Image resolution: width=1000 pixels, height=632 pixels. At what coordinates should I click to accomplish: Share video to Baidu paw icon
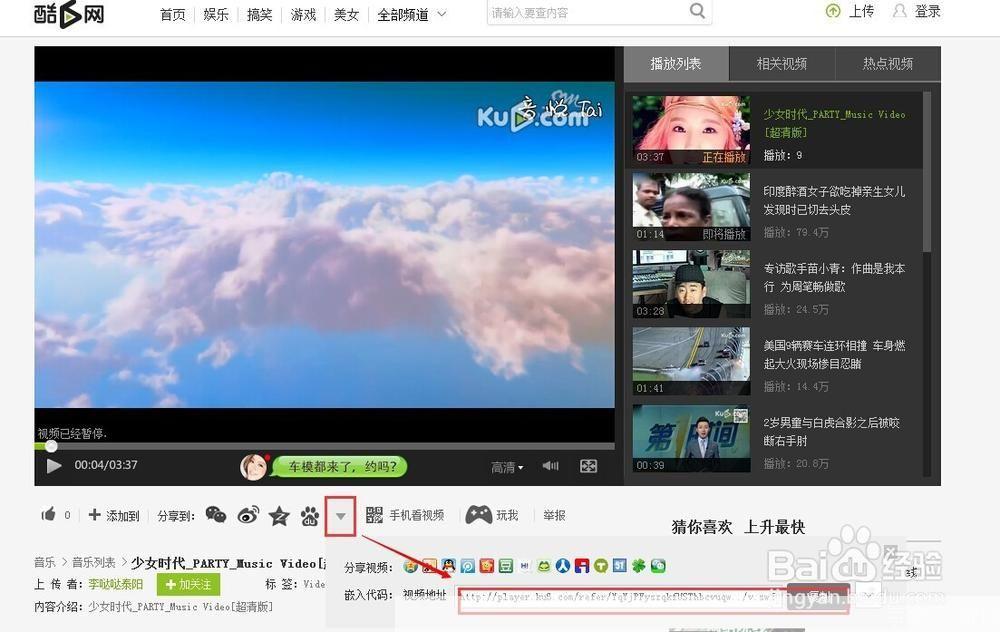click(310, 515)
